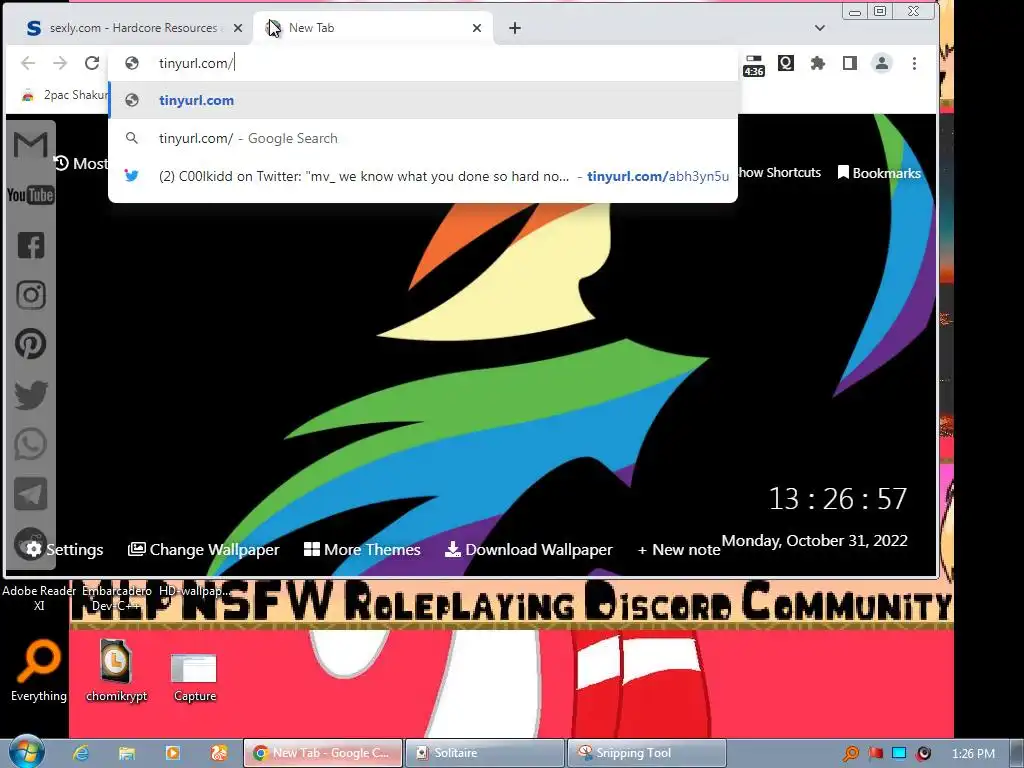1024x768 pixels.
Task: Click Download Wallpaper
Action: pyautogui.click(x=529, y=549)
